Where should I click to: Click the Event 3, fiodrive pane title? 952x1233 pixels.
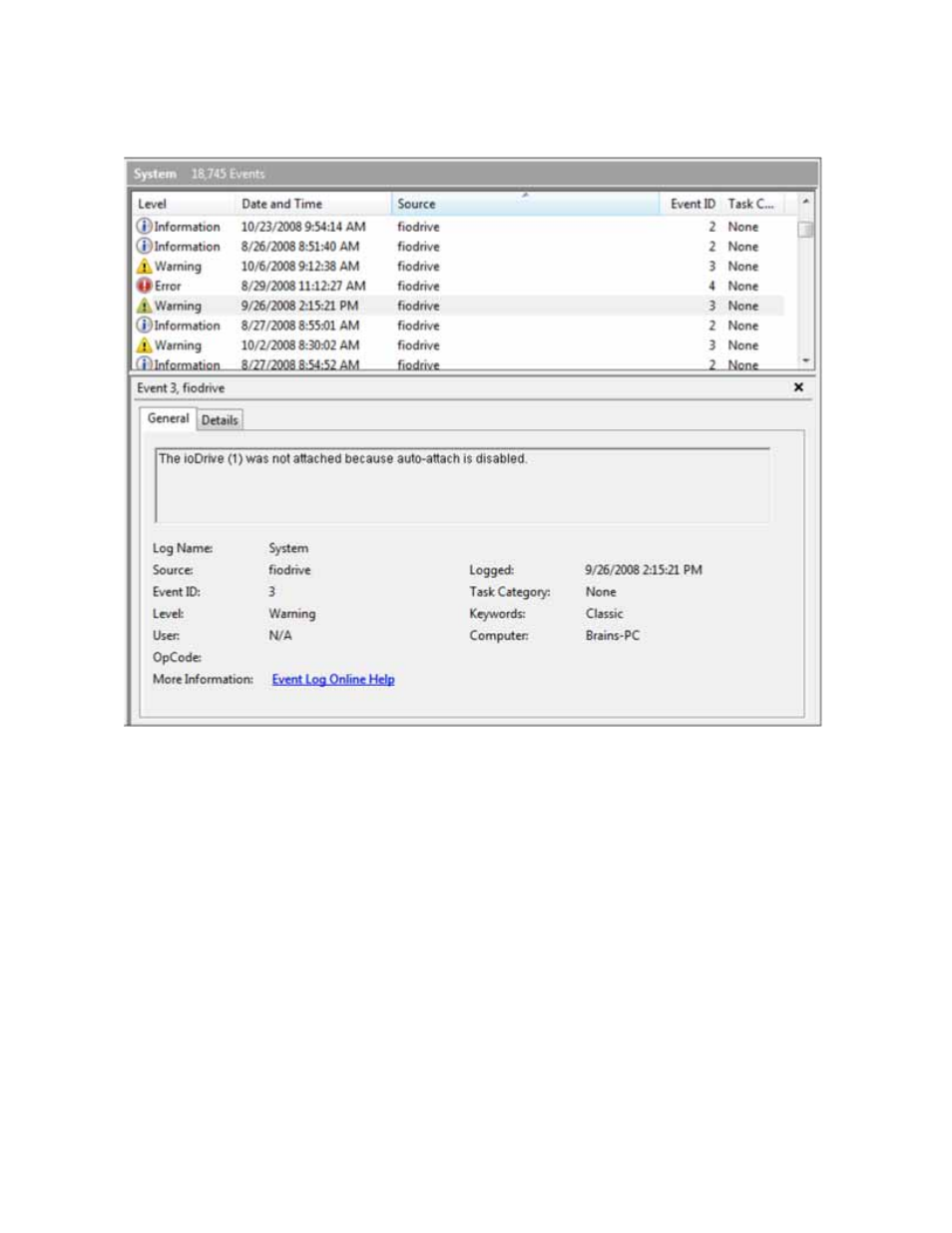pyautogui.click(x=181, y=388)
